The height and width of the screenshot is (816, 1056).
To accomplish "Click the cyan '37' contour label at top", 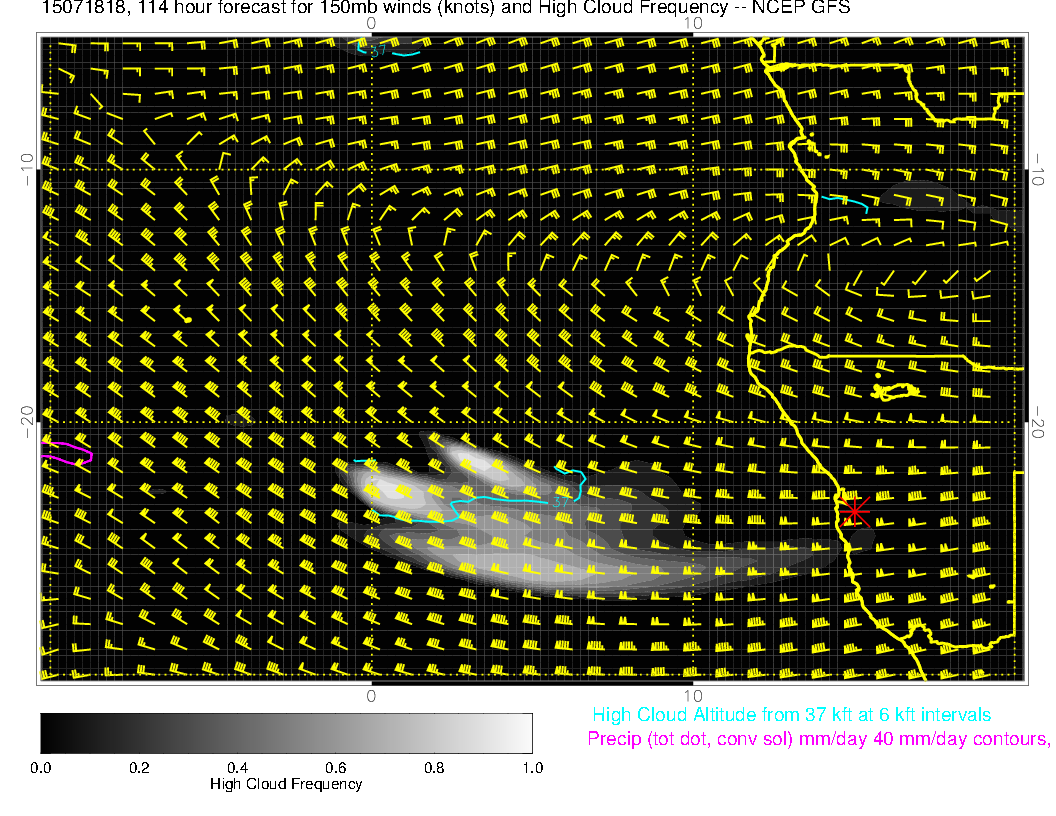I will point(378,49).
